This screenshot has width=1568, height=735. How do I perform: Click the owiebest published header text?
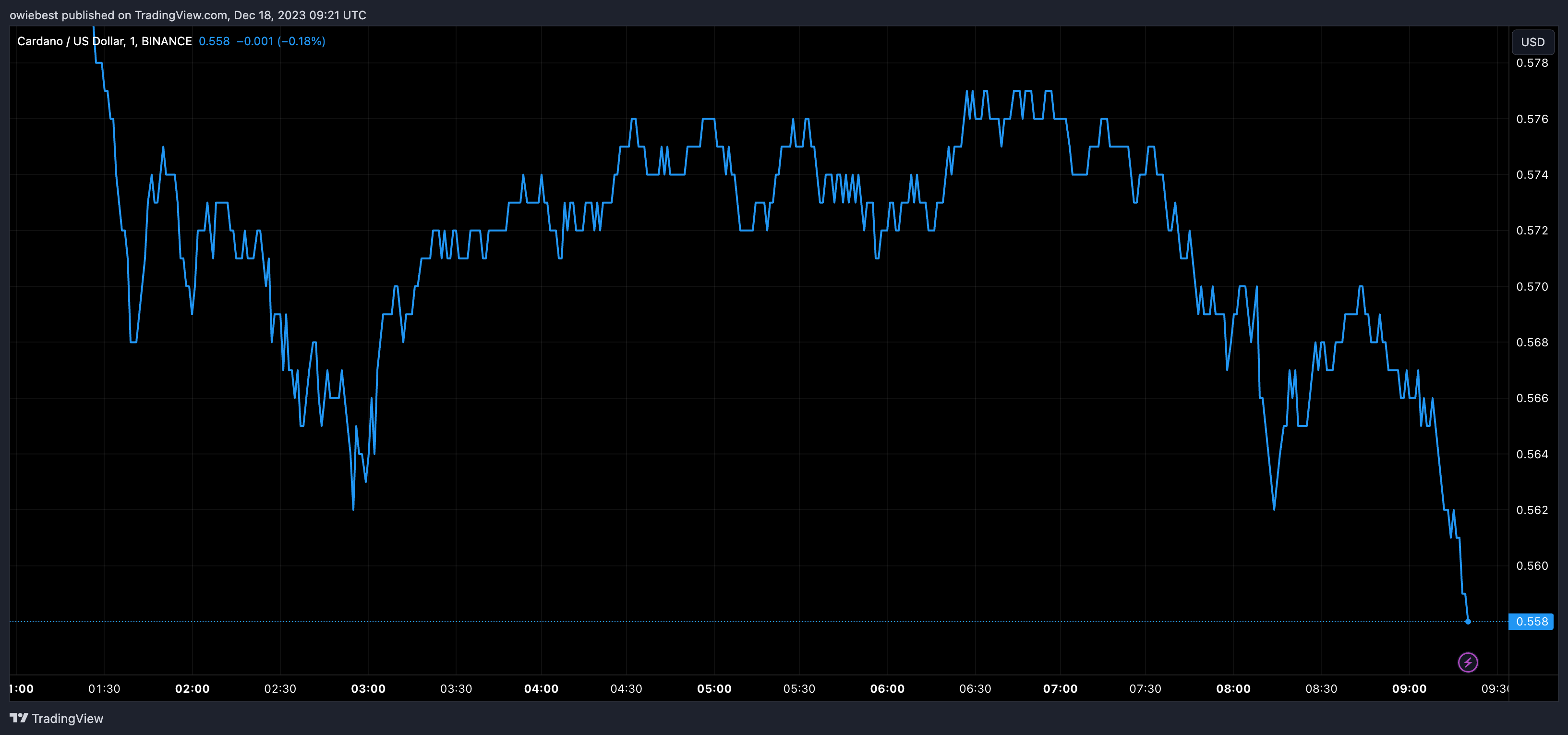(187, 14)
